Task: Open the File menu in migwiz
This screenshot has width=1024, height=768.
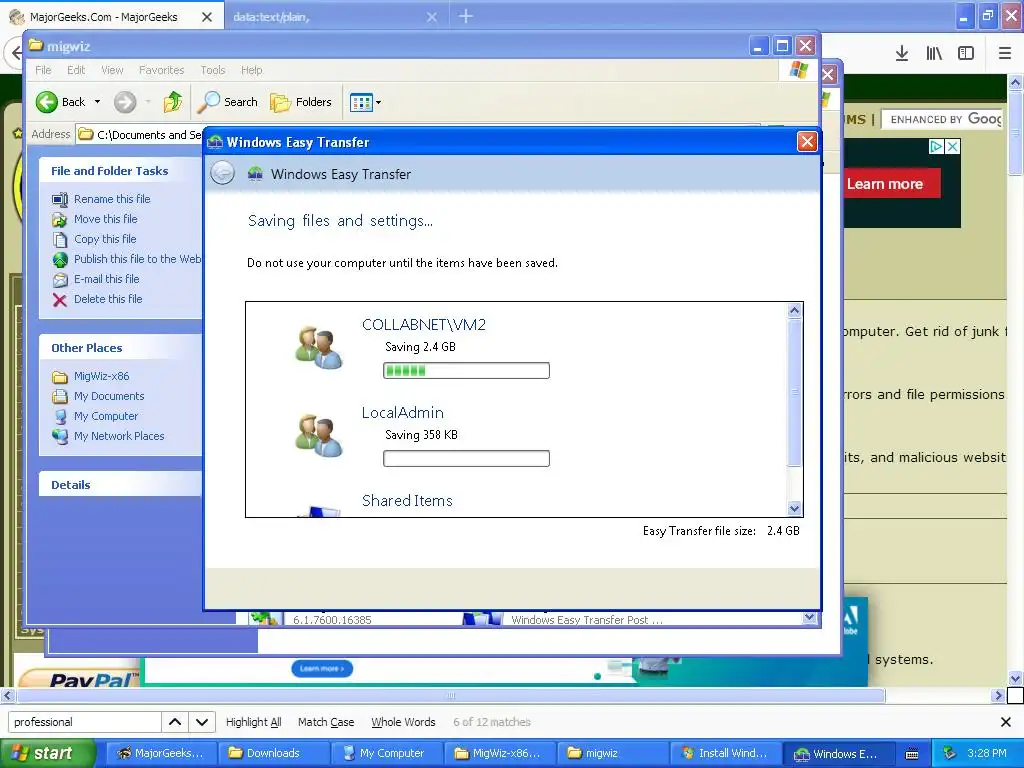Action: (43, 70)
